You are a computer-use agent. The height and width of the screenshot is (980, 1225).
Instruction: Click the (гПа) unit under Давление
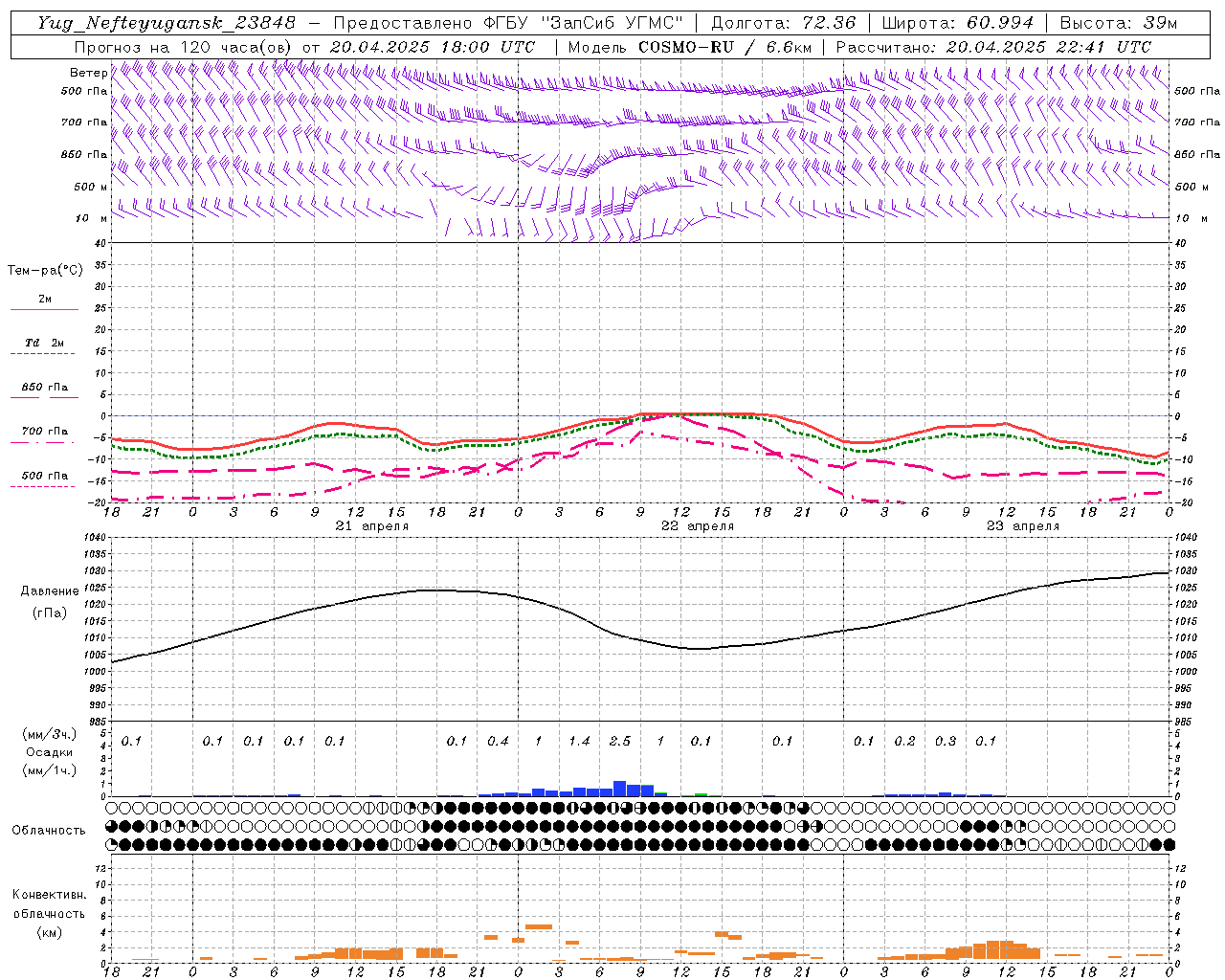tap(50, 613)
